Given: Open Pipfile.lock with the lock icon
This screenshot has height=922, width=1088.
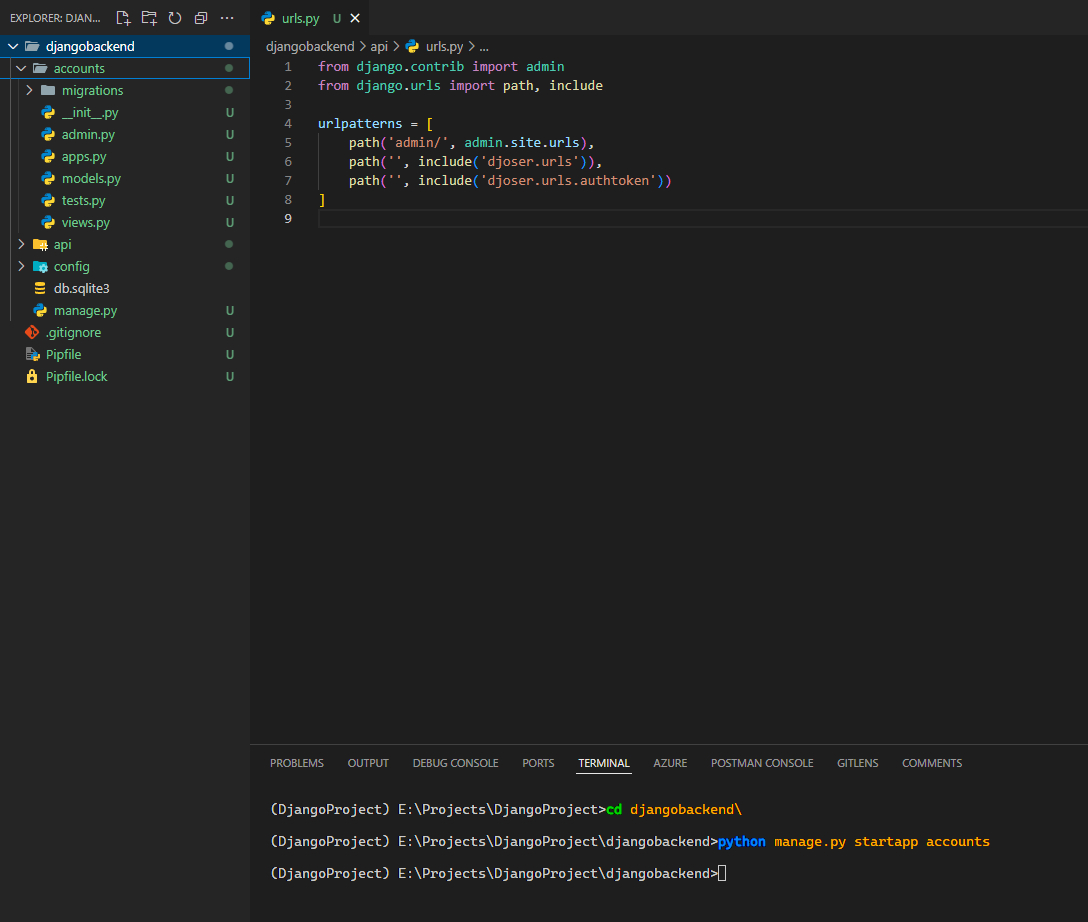Looking at the screenshot, I should pos(76,376).
